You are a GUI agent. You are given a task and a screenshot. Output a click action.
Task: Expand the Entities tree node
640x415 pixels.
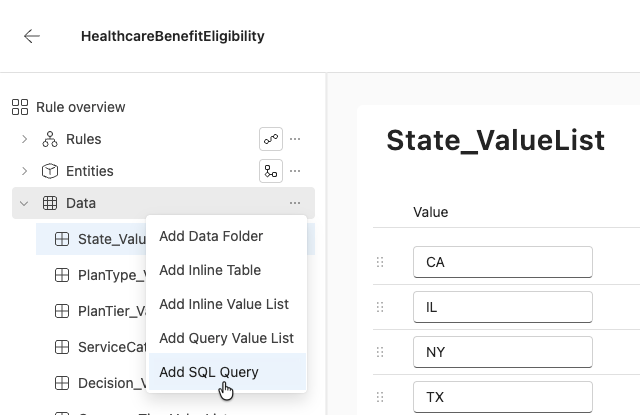click(x=24, y=171)
